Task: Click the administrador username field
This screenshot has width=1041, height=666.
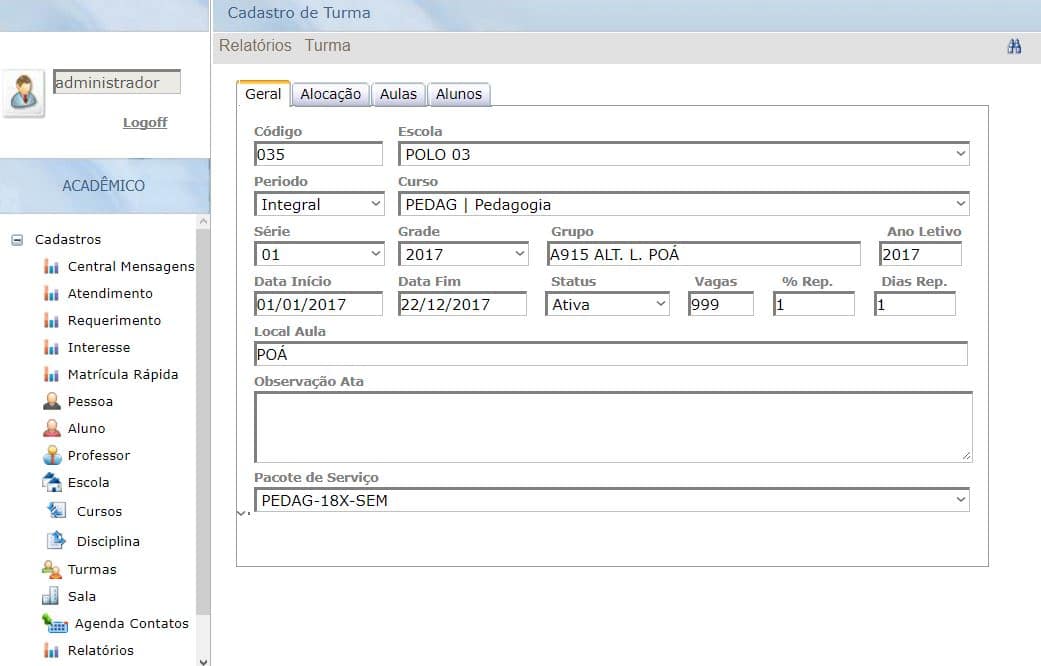Action: click(117, 82)
